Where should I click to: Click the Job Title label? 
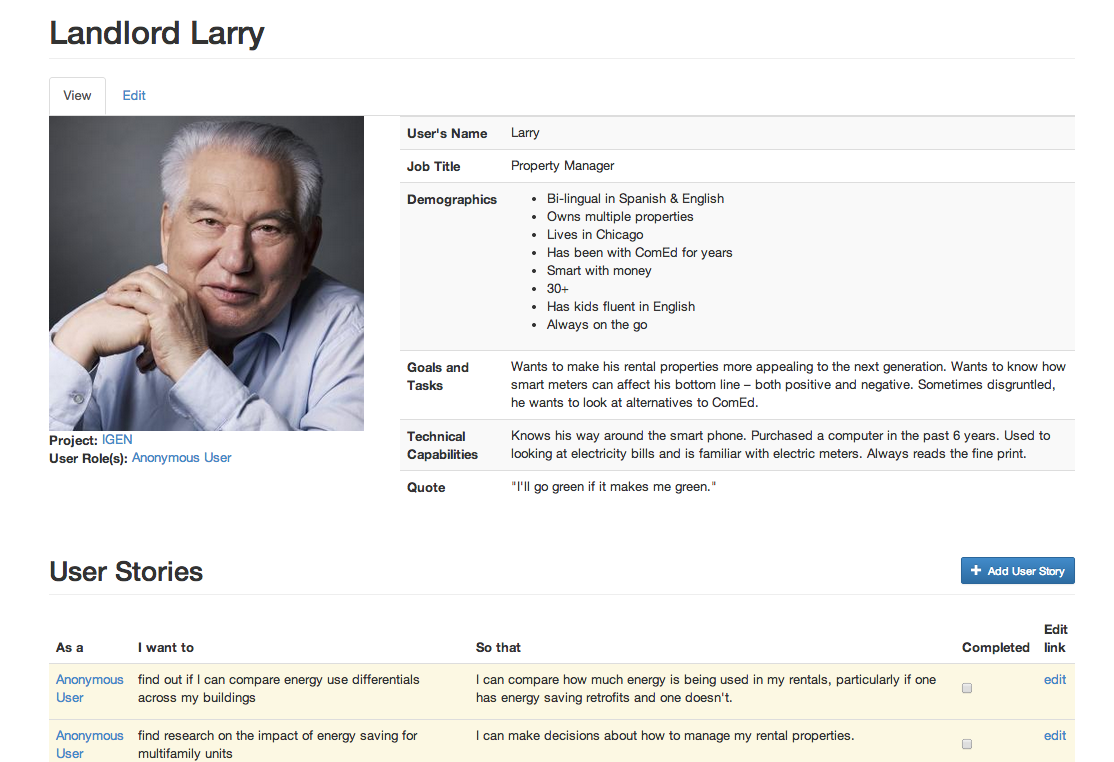click(x=433, y=166)
